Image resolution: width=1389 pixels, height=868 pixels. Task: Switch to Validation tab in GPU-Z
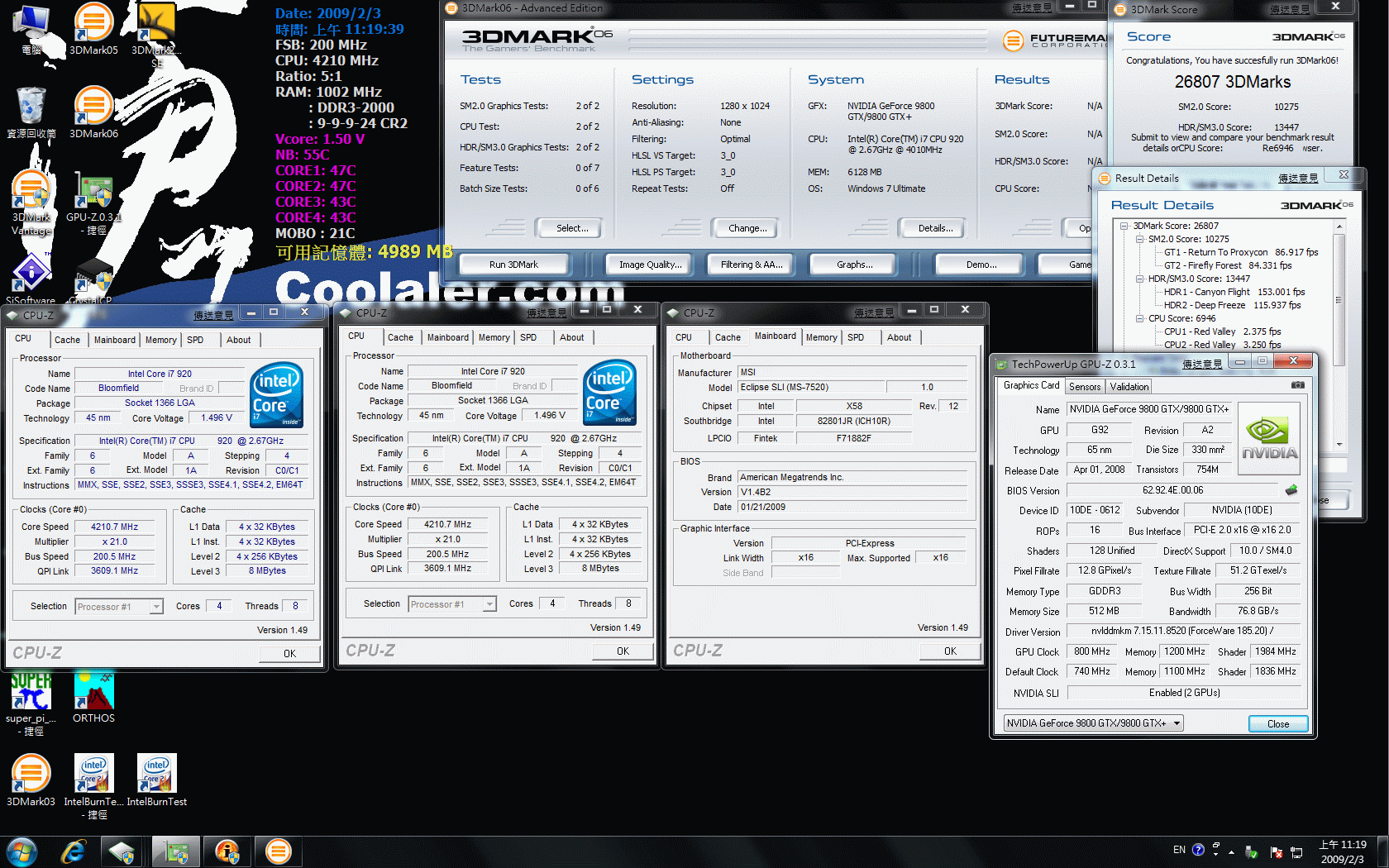click(1129, 387)
